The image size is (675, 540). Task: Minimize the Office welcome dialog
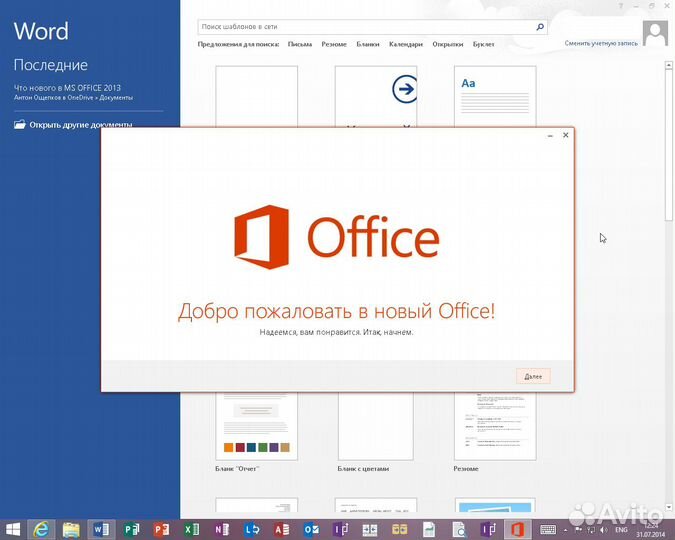coord(550,136)
